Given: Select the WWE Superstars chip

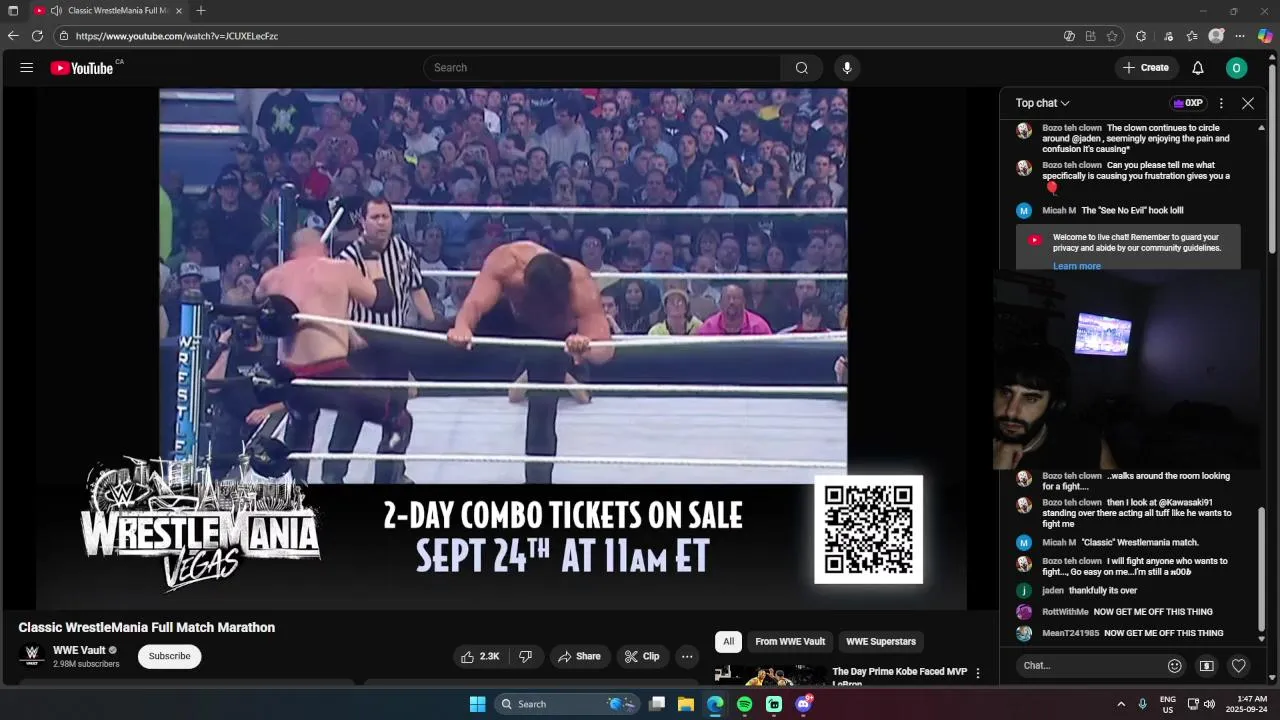Looking at the screenshot, I should (x=881, y=642).
